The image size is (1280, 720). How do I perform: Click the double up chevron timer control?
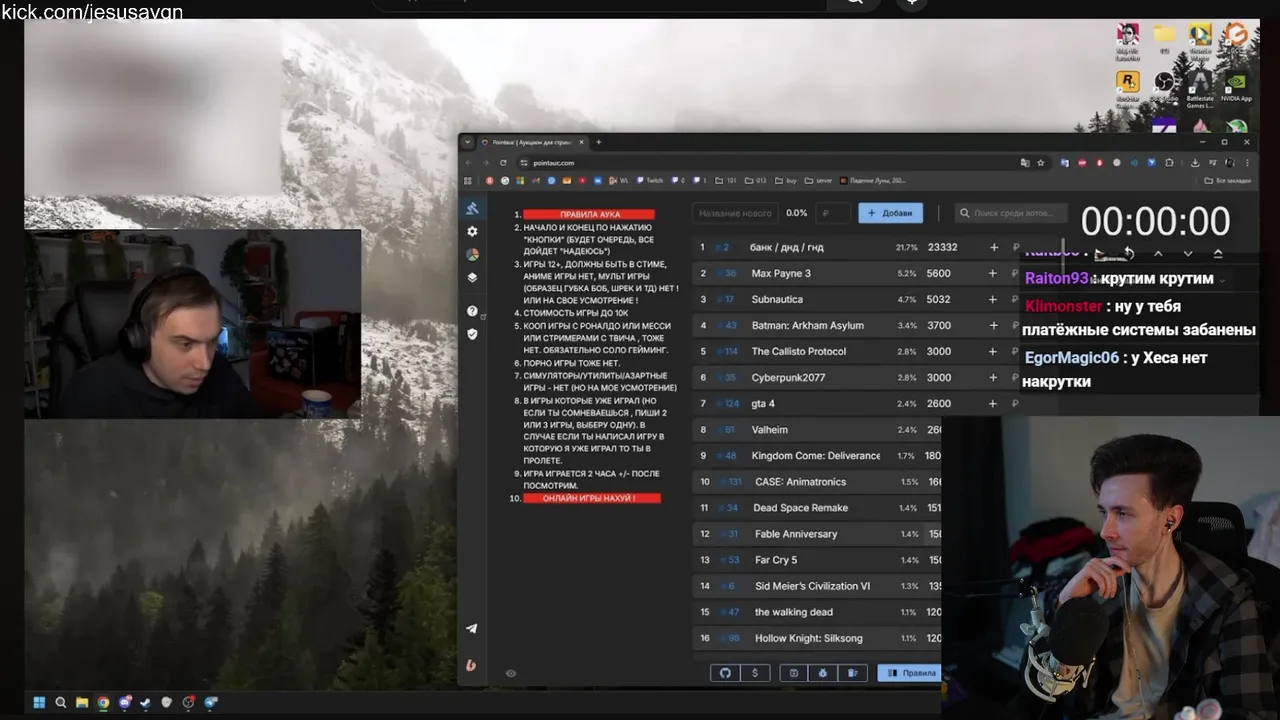(1218, 254)
